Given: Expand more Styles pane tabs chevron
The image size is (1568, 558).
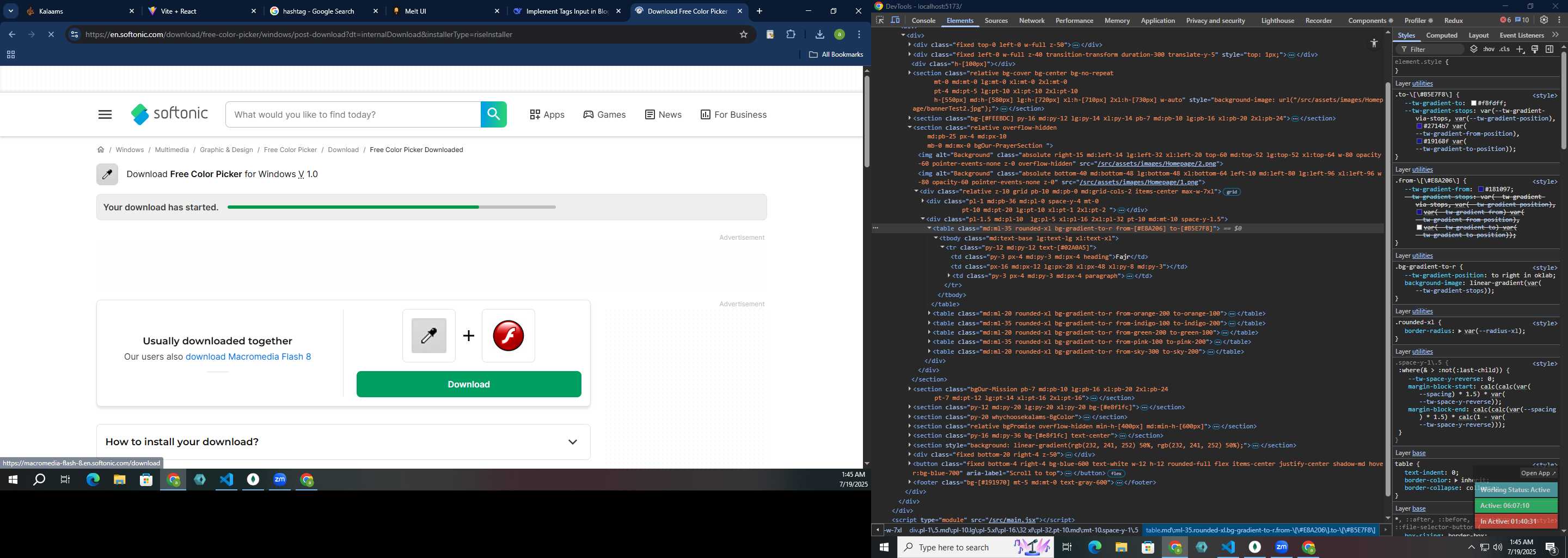Looking at the screenshot, I should coord(1555,35).
